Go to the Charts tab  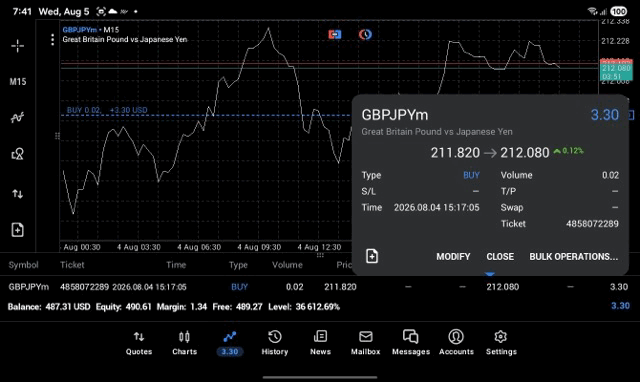click(184, 343)
